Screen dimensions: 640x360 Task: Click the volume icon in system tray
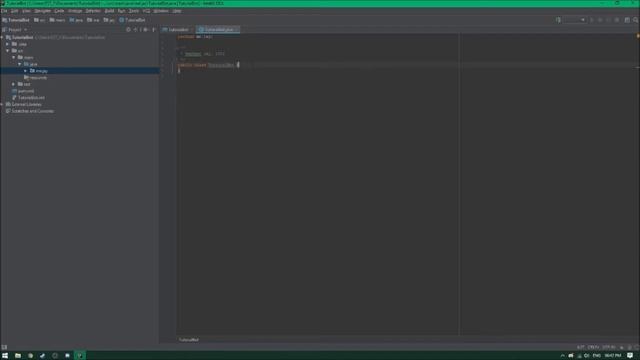point(587,356)
